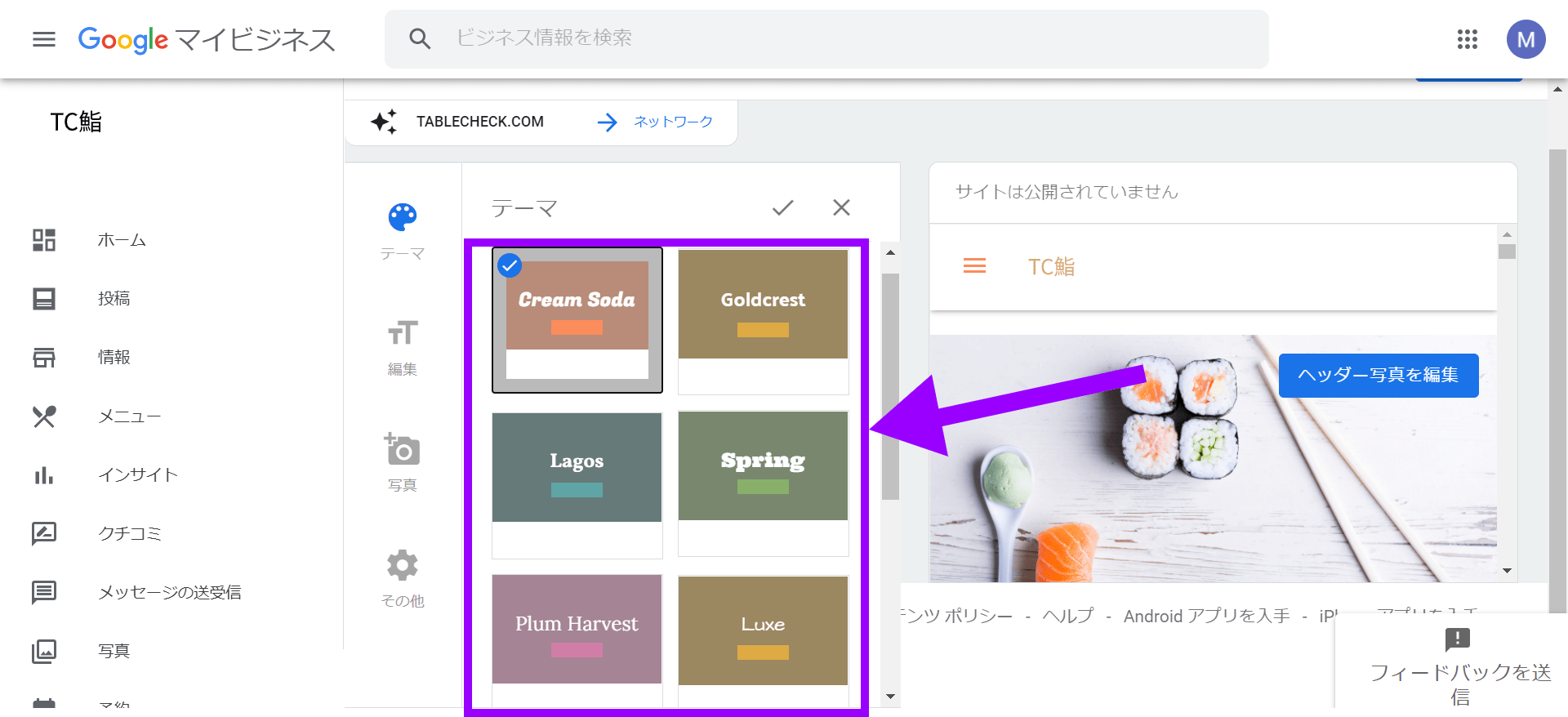
Task: Open クチコミ in sidebar
Action: (x=129, y=533)
